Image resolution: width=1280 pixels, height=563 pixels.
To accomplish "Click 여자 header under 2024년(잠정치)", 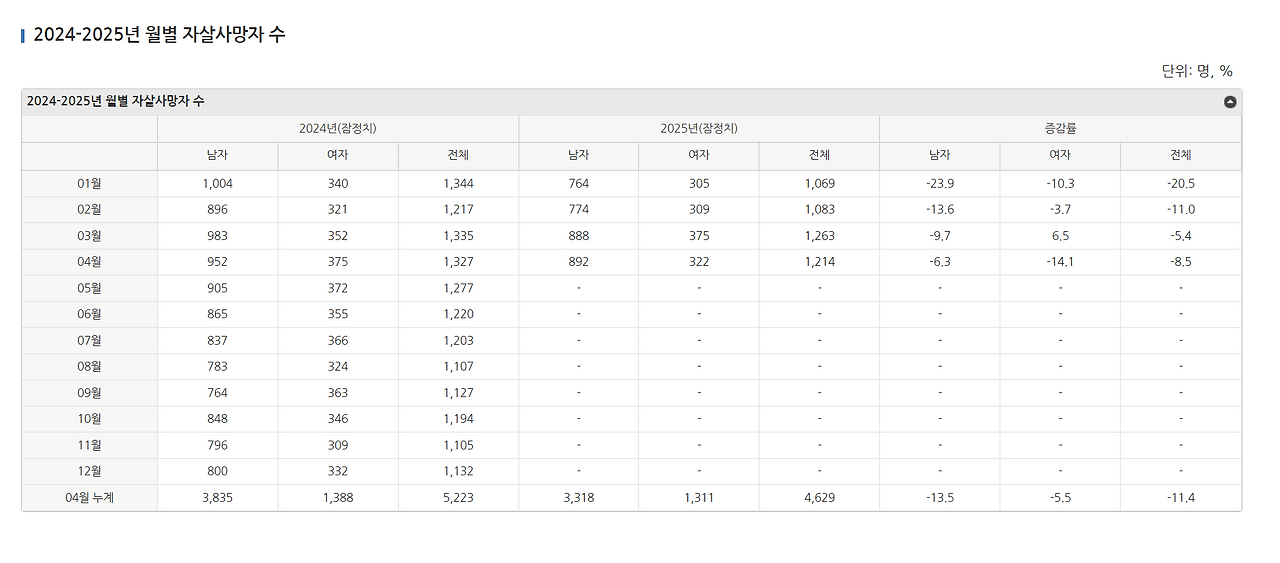I will tap(338, 156).
